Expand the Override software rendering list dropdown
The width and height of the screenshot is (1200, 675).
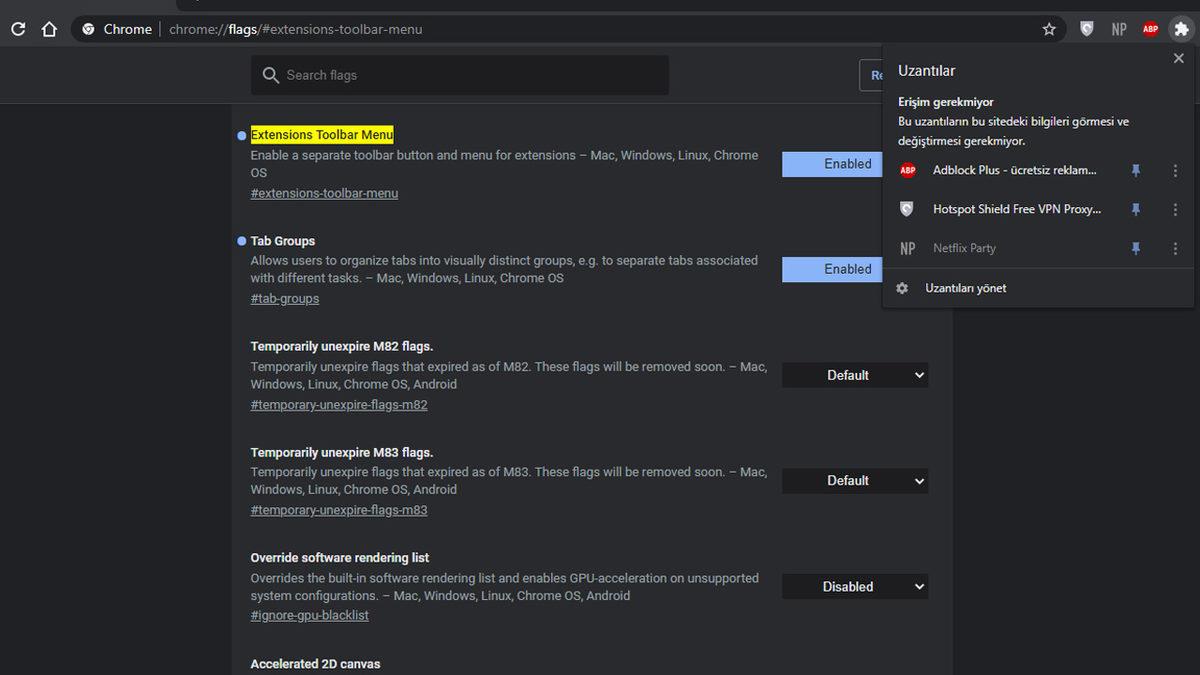click(x=855, y=587)
